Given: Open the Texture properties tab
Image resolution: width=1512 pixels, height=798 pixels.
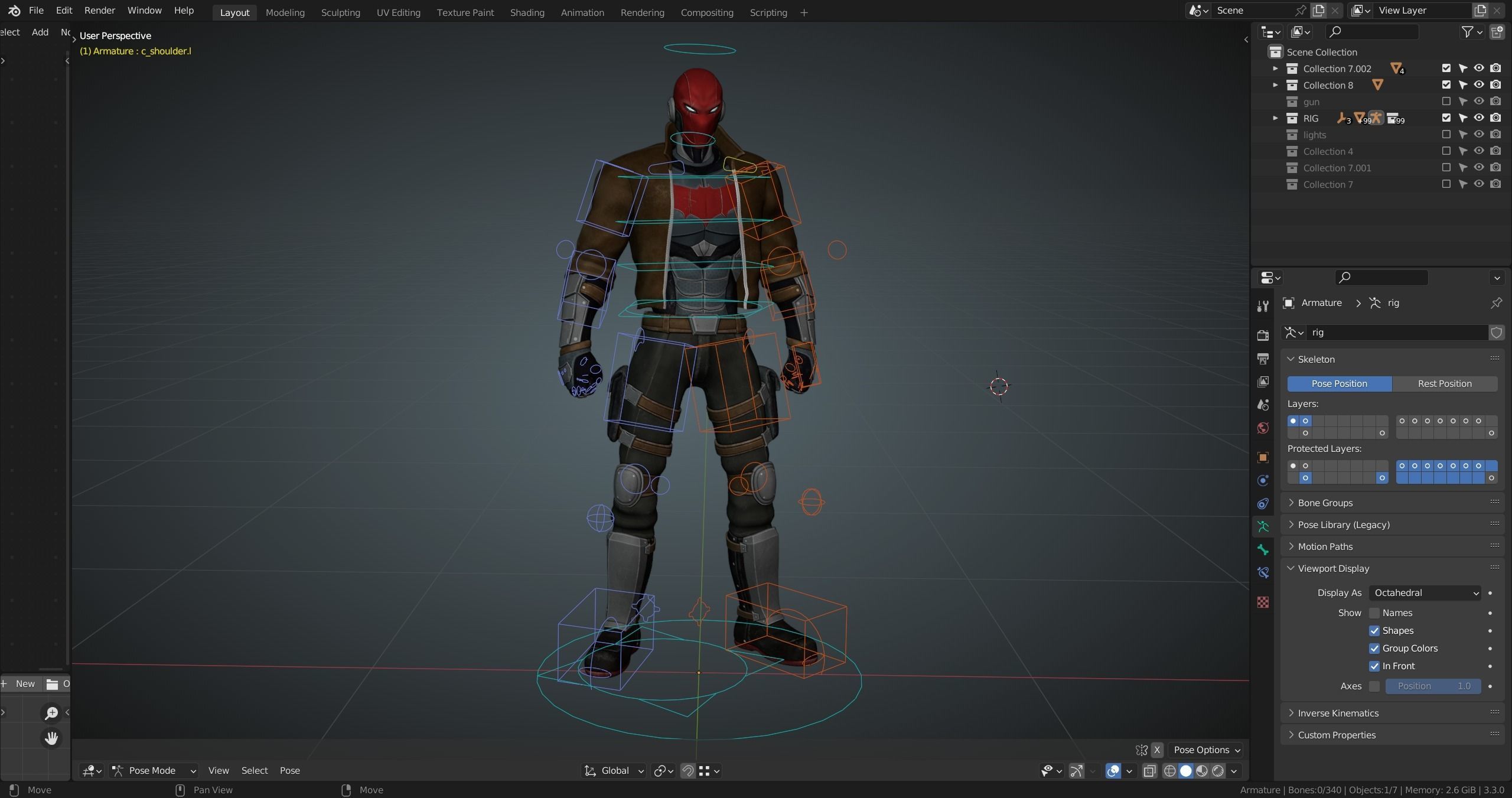Looking at the screenshot, I should pyautogui.click(x=1263, y=602).
